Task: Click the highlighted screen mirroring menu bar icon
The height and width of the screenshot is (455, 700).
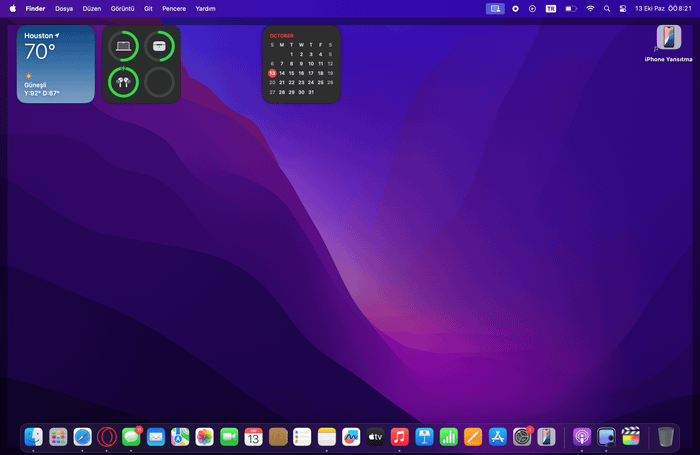Action: (495, 8)
